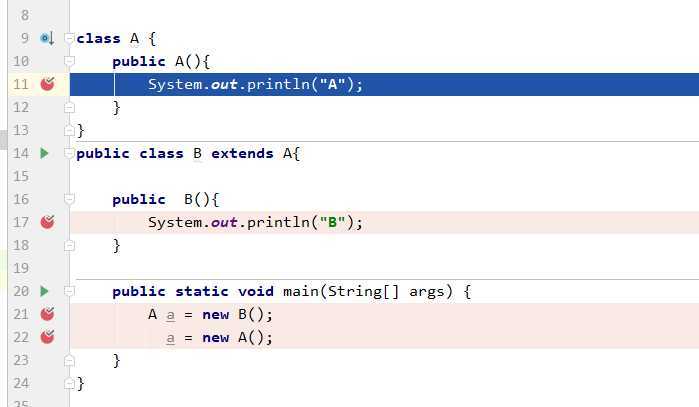Collapse constructor A() fold marker on line 10
This screenshot has width=699, height=407.
[69, 61]
